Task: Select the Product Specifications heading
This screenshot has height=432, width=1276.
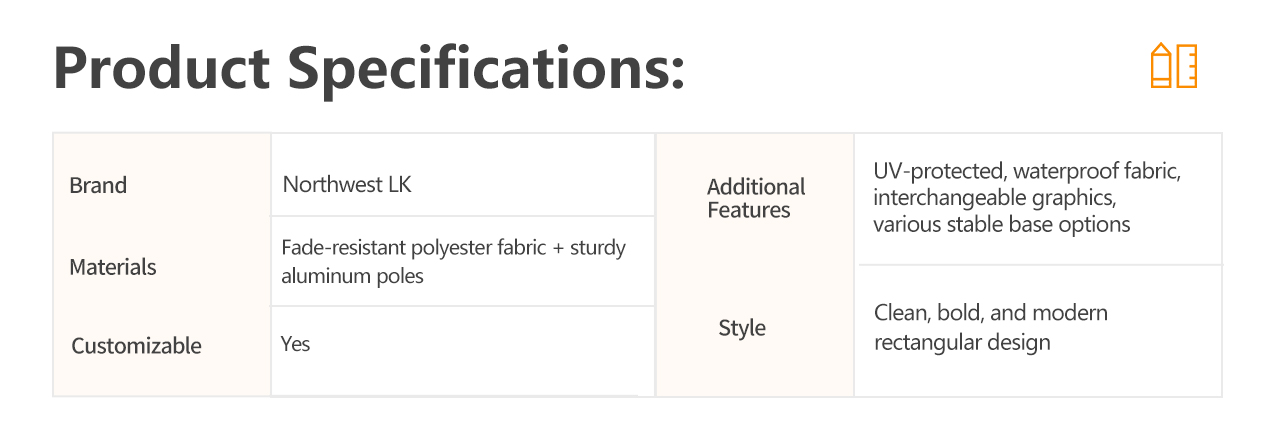Action: click(369, 68)
